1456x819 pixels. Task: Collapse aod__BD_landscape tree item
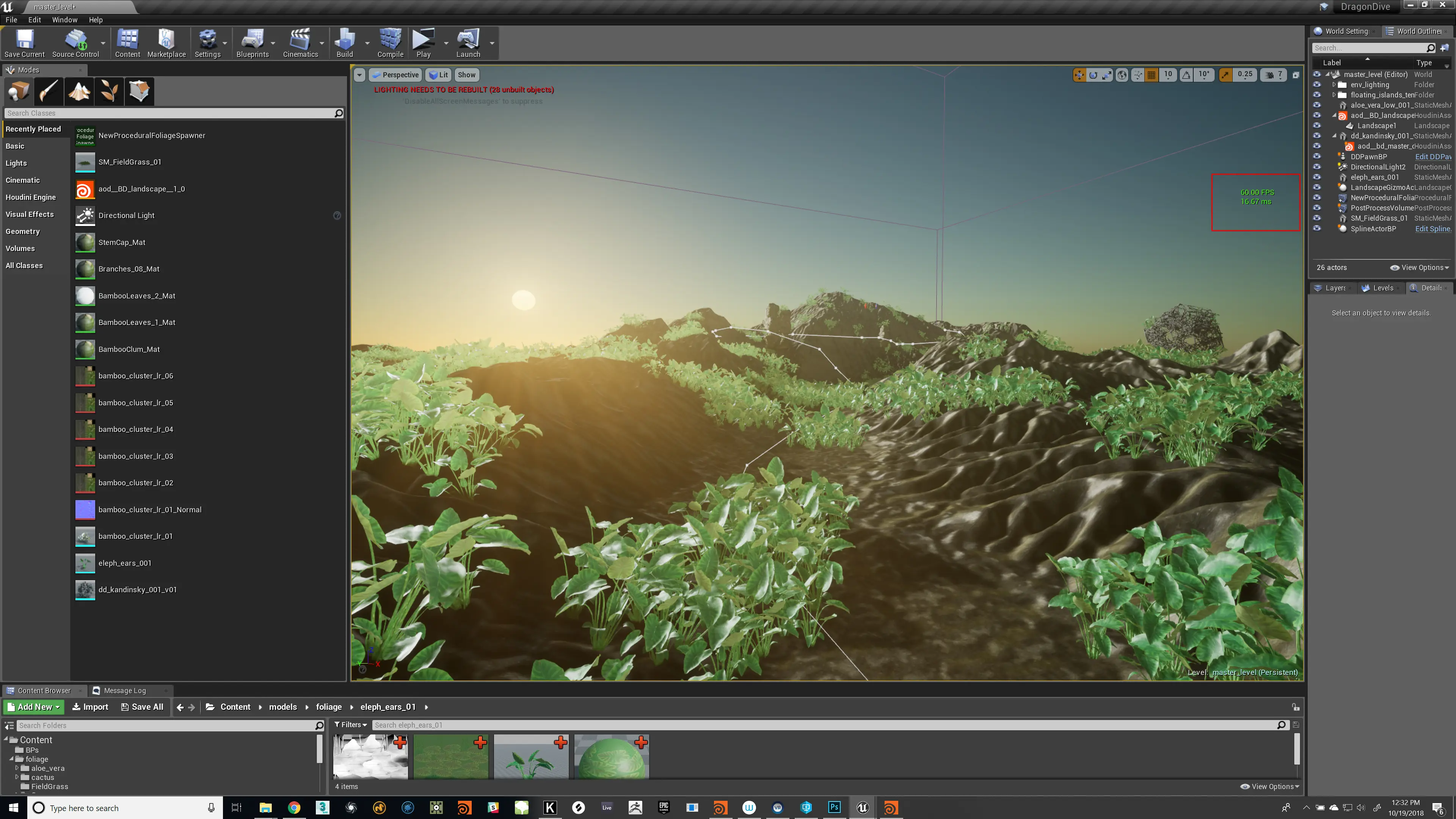(1334, 115)
